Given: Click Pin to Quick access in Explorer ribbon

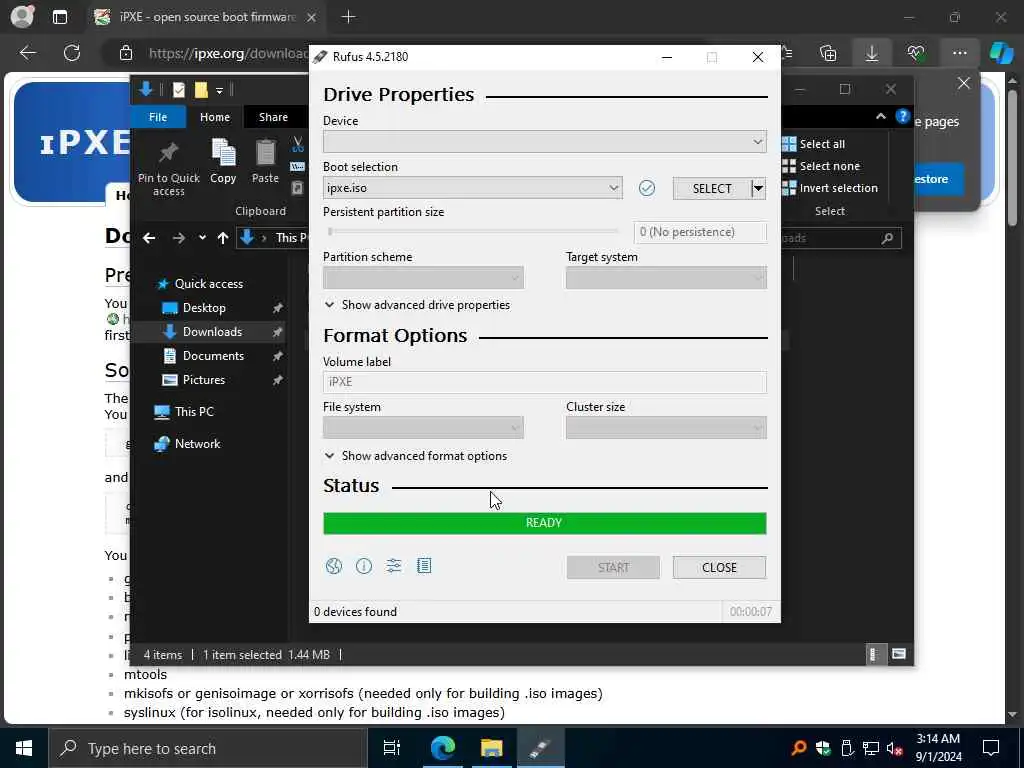Looking at the screenshot, I should click(x=168, y=168).
